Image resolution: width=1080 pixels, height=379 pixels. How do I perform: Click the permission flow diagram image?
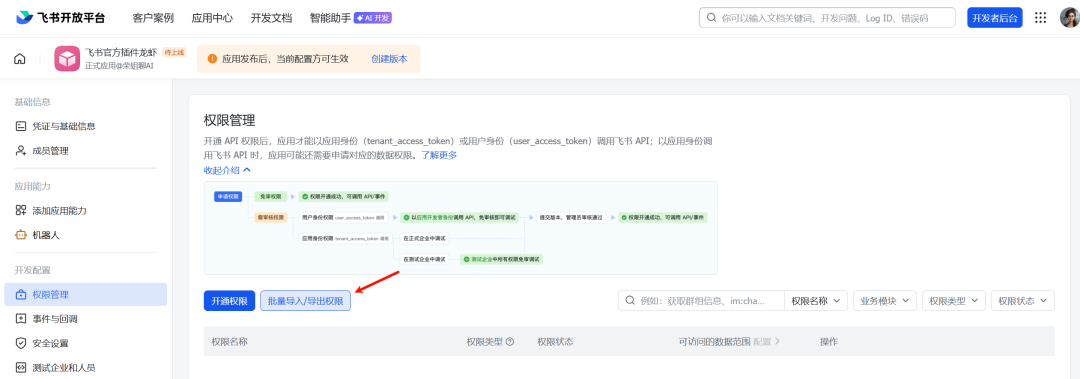[x=461, y=228]
